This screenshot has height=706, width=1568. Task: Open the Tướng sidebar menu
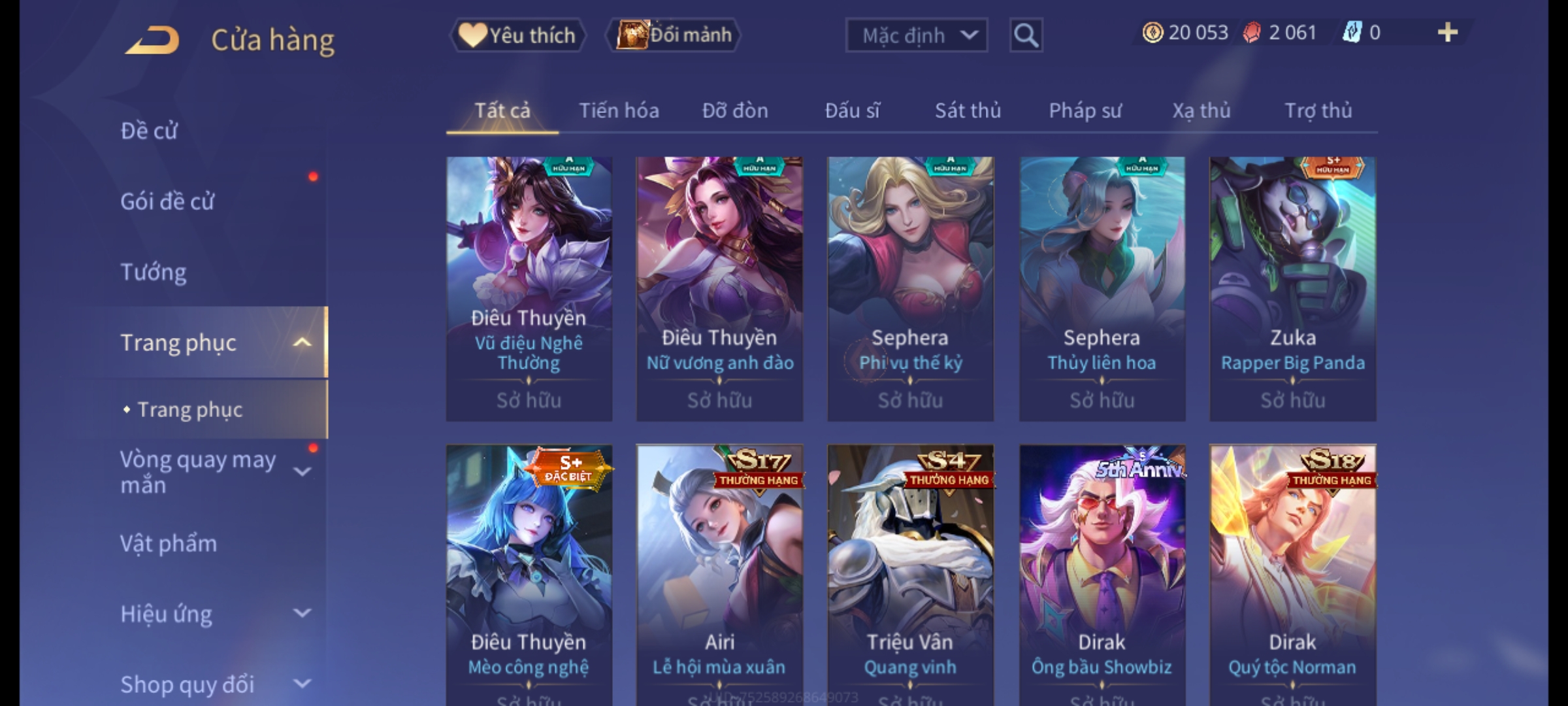click(154, 272)
